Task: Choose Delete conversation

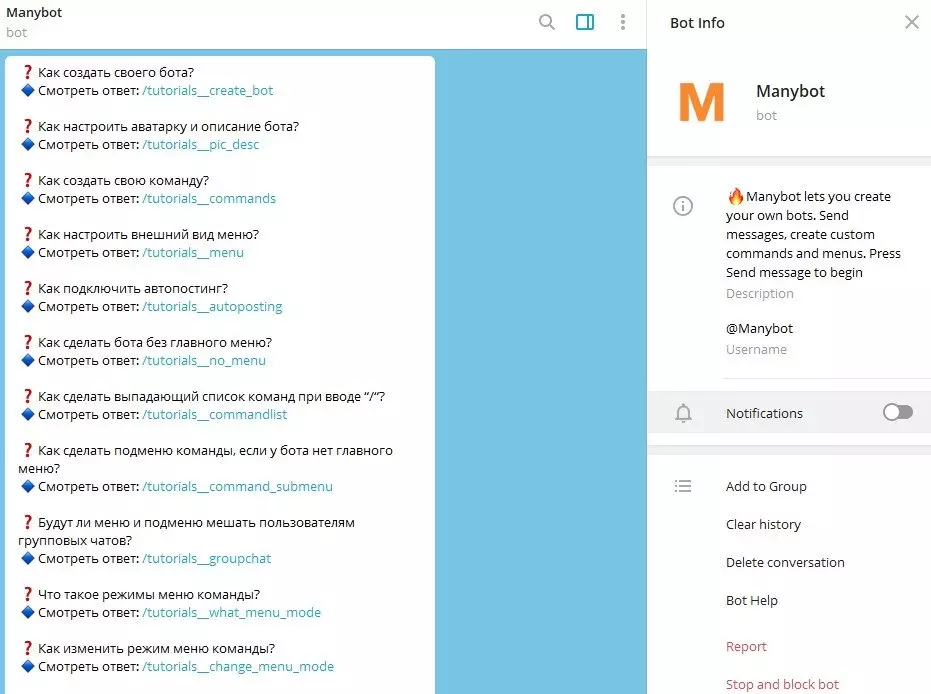Action: 785,562
